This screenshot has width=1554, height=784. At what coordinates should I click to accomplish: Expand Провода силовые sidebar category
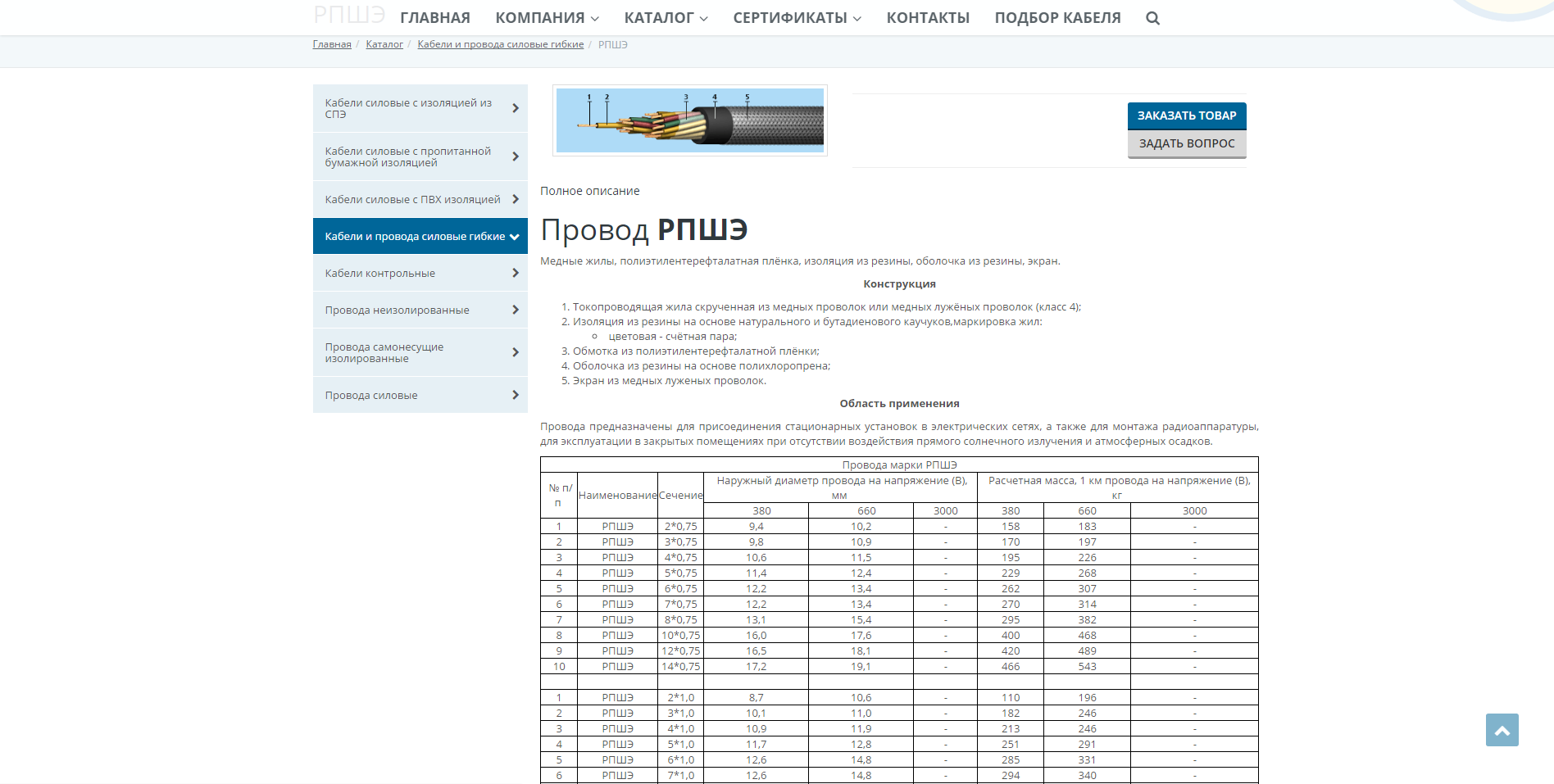point(420,395)
